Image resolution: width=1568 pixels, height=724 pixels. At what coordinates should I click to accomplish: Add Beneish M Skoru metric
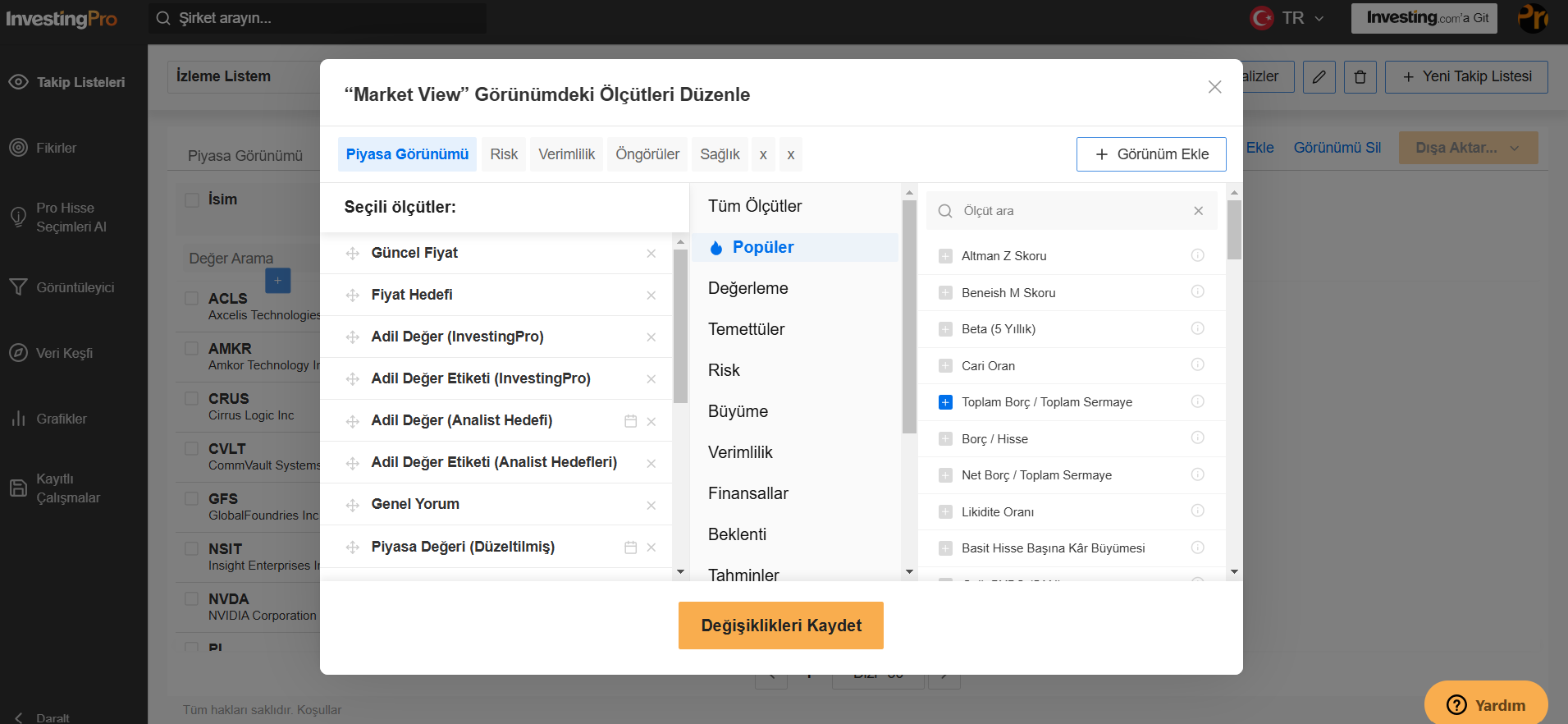(x=945, y=293)
